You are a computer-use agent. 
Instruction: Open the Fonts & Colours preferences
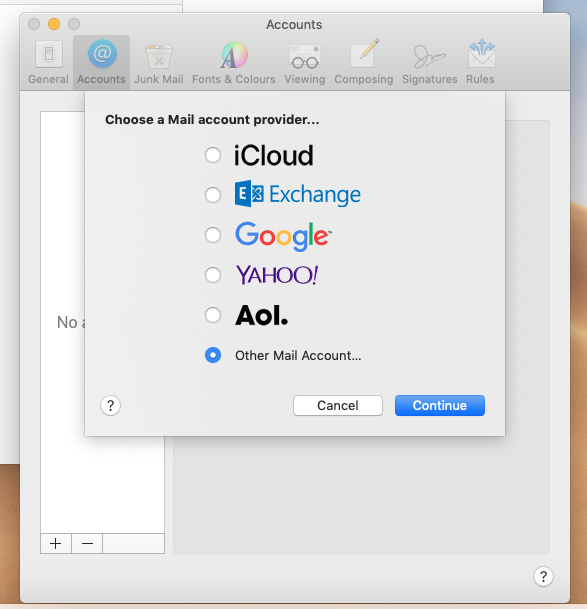click(233, 62)
